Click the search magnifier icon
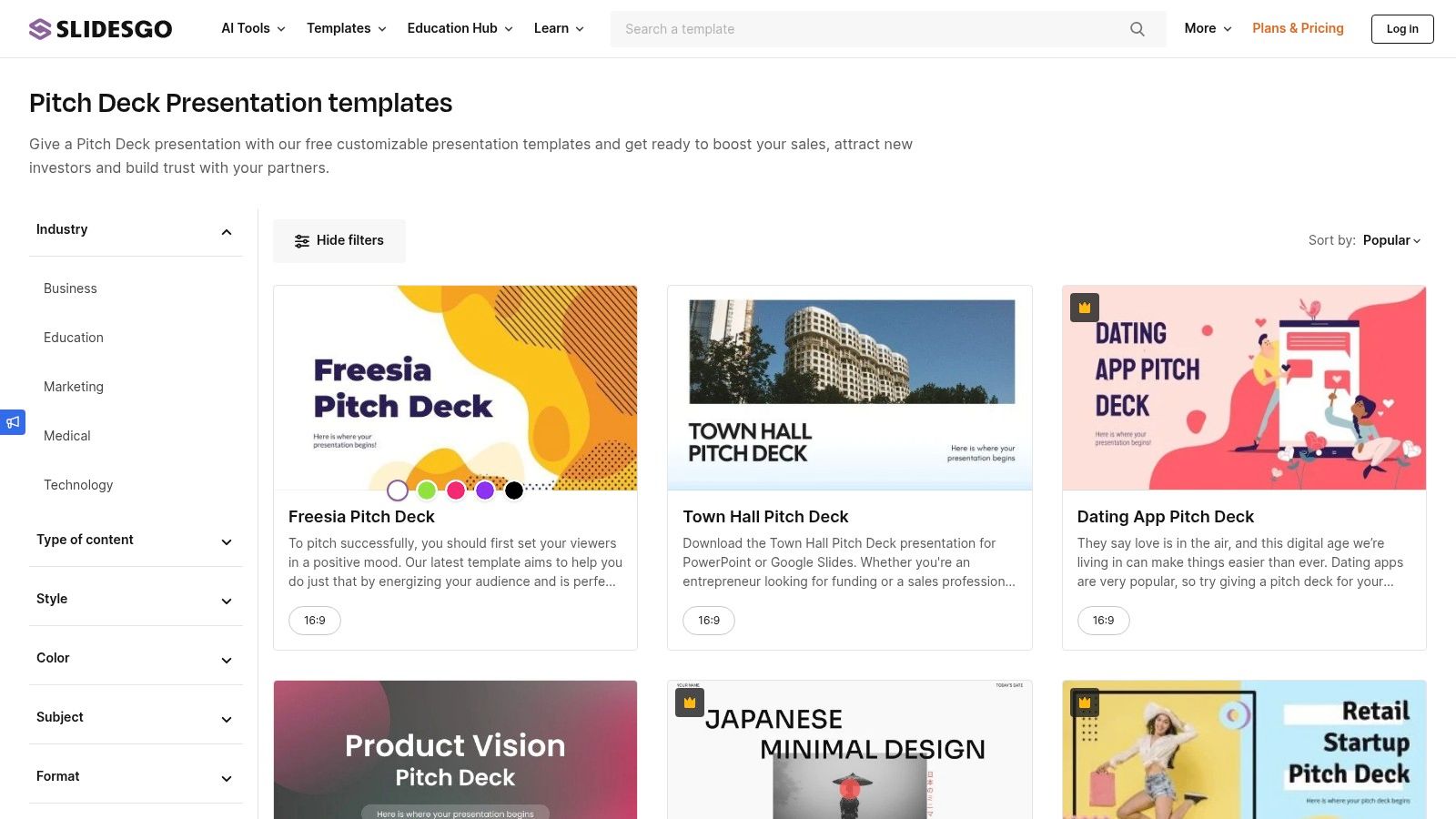This screenshot has height=819, width=1456. tap(1137, 29)
